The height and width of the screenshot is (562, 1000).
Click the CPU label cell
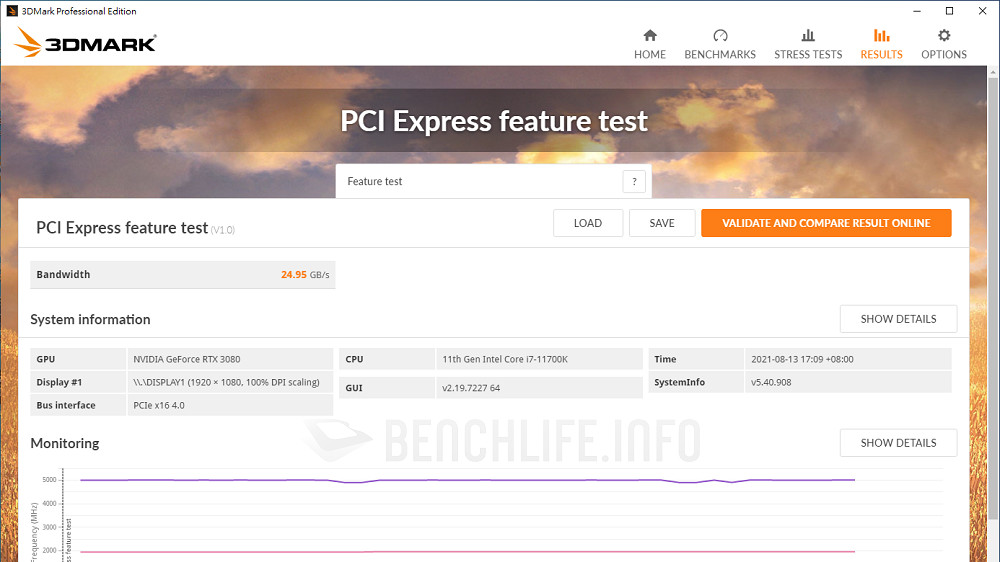[387, 359]
